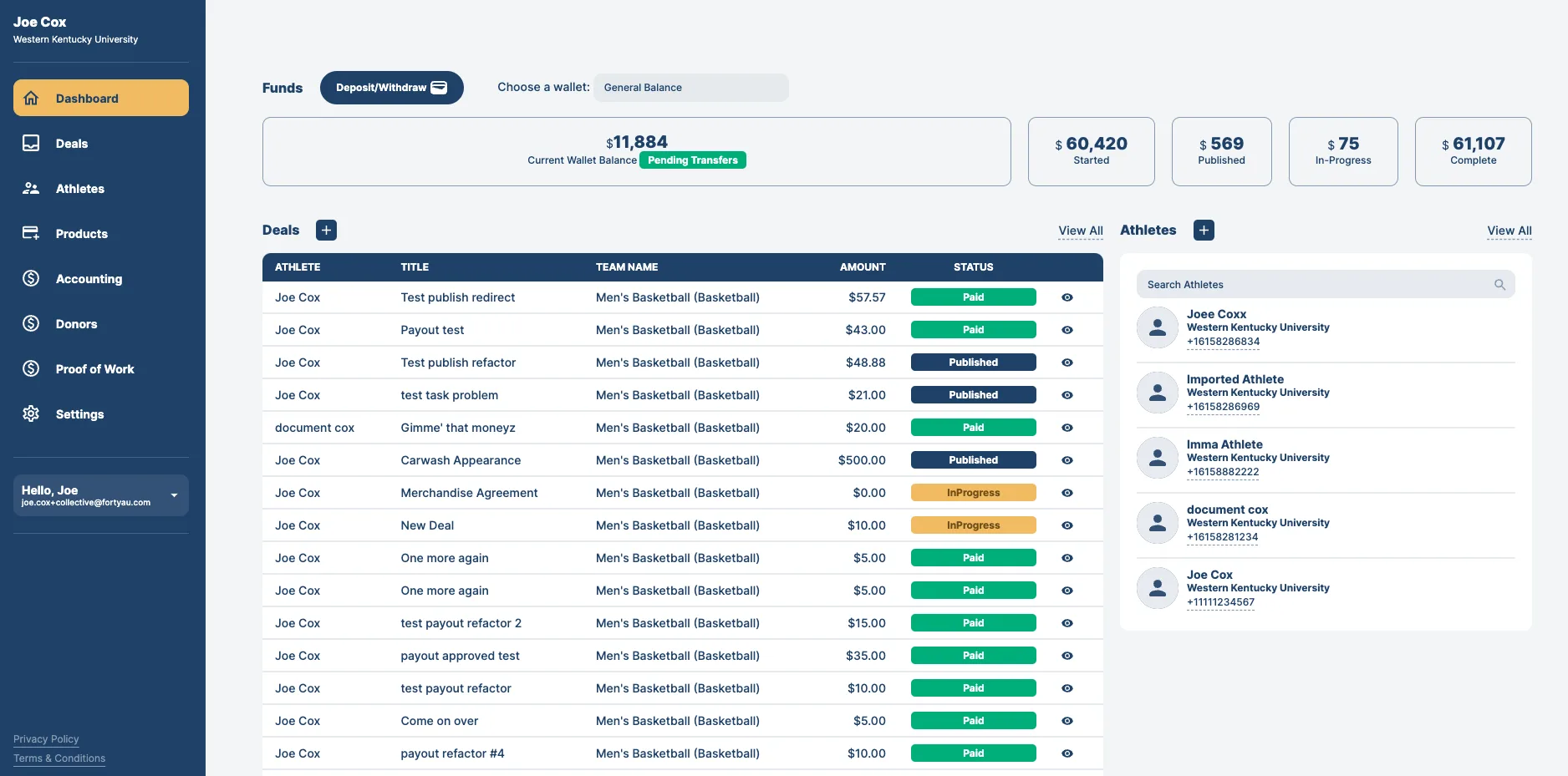Open the Privacy Policy link
1568x776 pixels.
point(46,739)
